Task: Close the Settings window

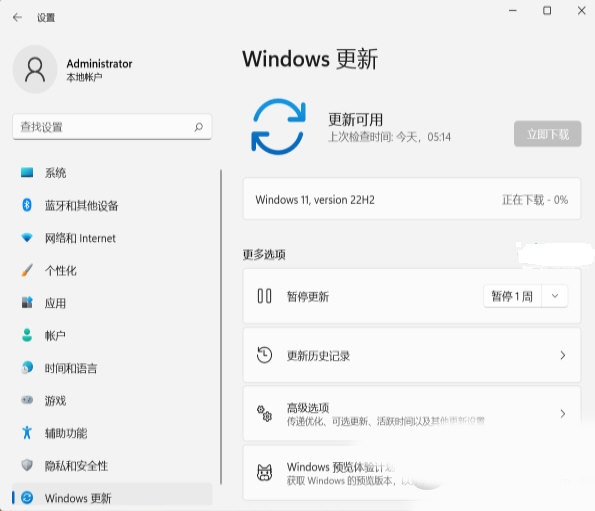Action: [581, 11]
